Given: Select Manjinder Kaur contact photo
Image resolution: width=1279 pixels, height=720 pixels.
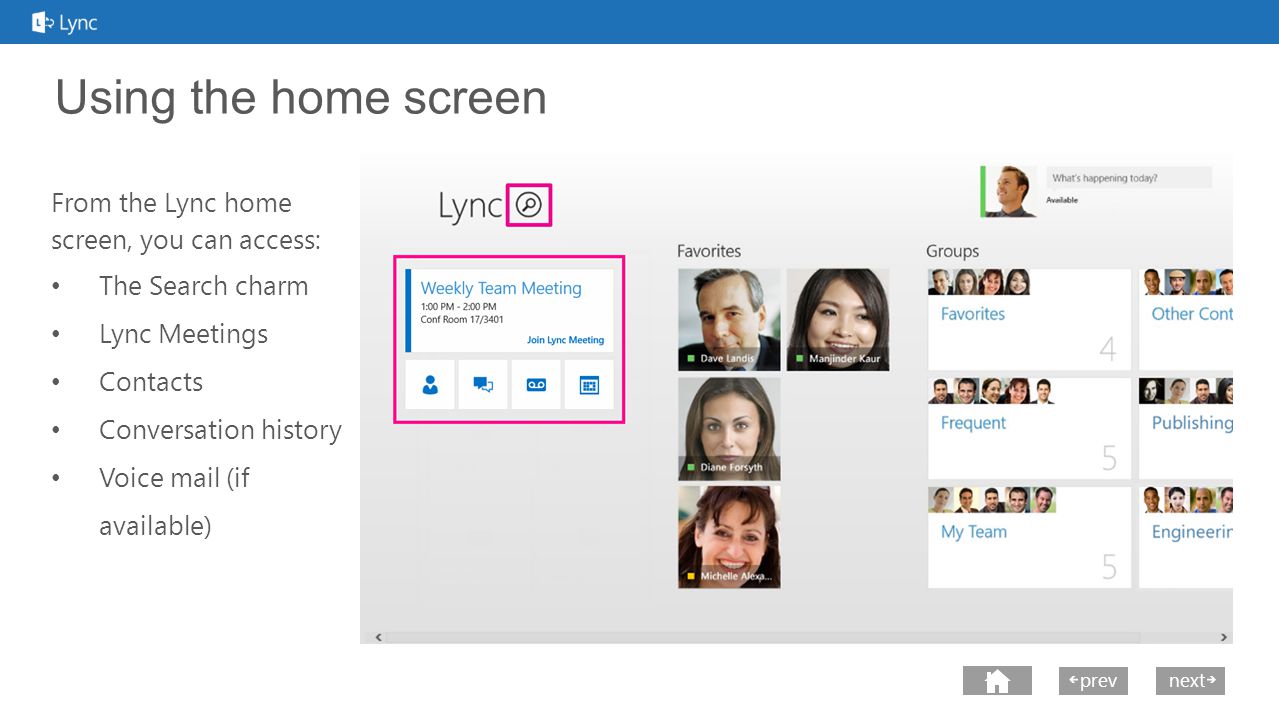Looking at the screenshot, I should click(838, 320).
